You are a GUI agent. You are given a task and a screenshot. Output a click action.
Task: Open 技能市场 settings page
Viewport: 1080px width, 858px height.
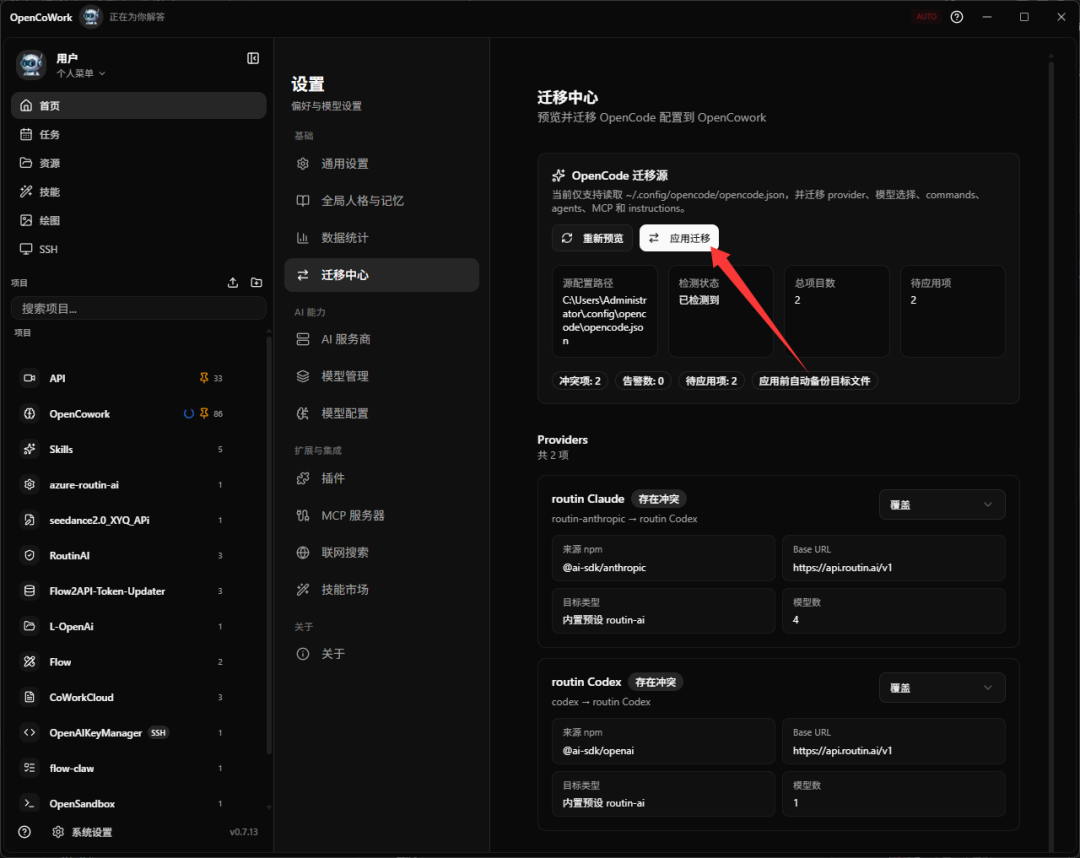pyautogui.click(x=382, y=590)
